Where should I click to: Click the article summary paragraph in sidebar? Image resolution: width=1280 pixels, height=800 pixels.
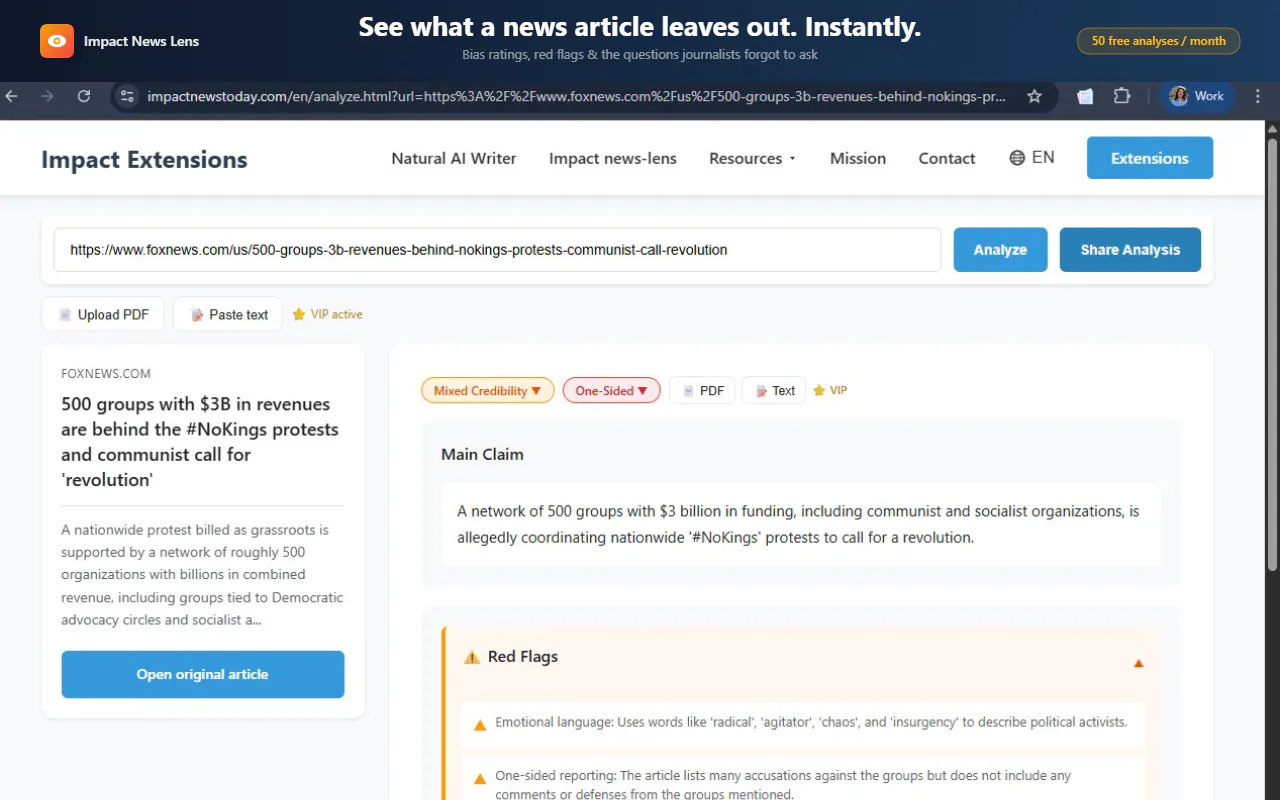[202, 575]
